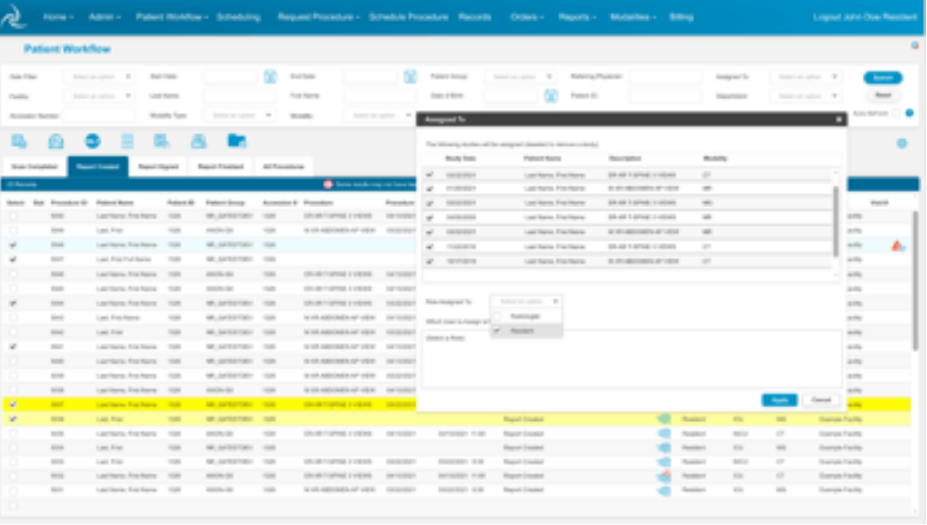Toggle the Auto Refresh checkbox
Viewport: 927px width, 525px height.
tap(896, 113)
